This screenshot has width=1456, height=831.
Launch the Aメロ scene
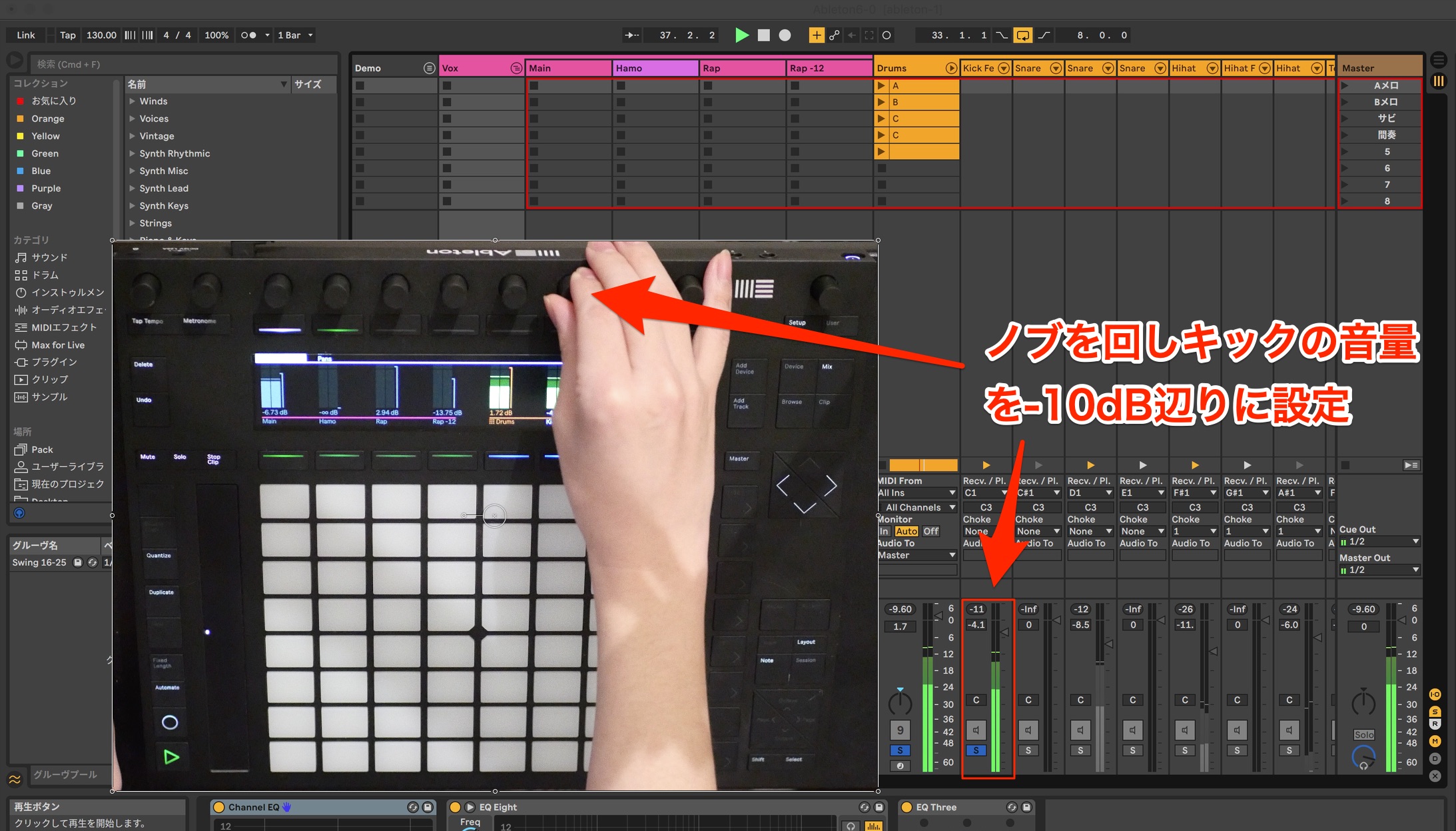click(x=1345, y=85)
